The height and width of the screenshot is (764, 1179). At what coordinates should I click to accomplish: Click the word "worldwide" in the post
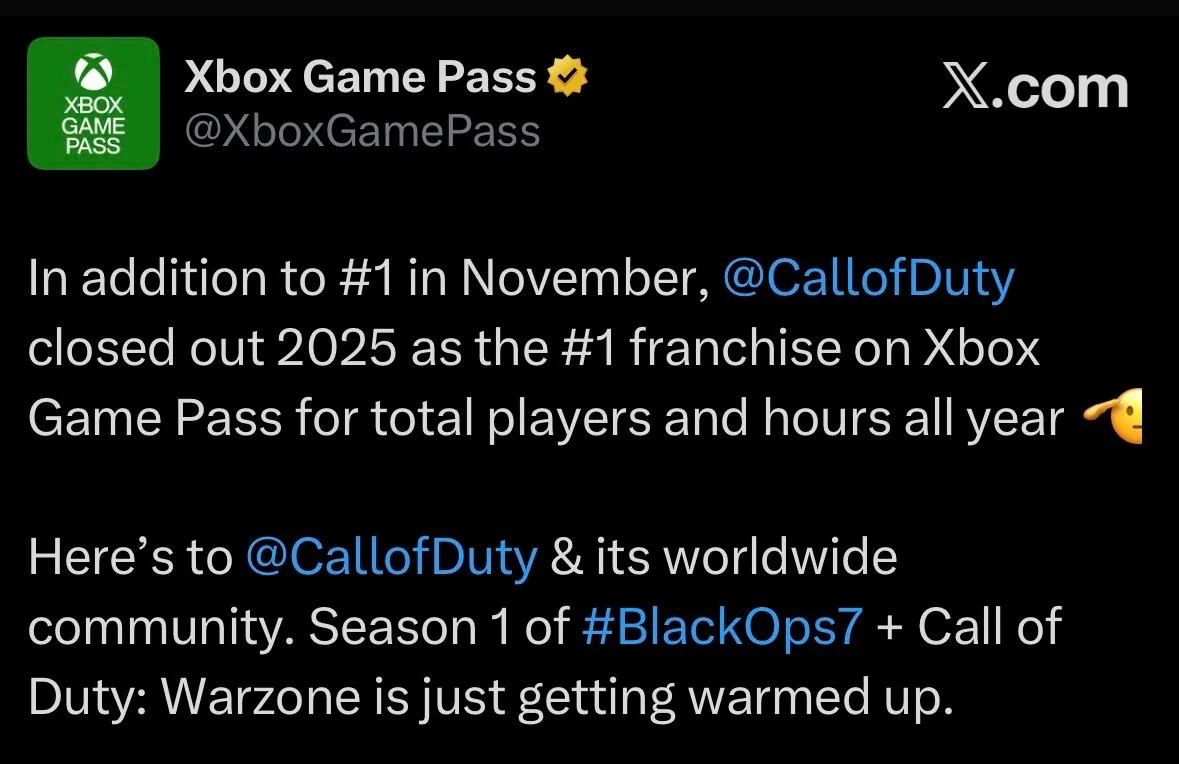[x=780, y=557]
